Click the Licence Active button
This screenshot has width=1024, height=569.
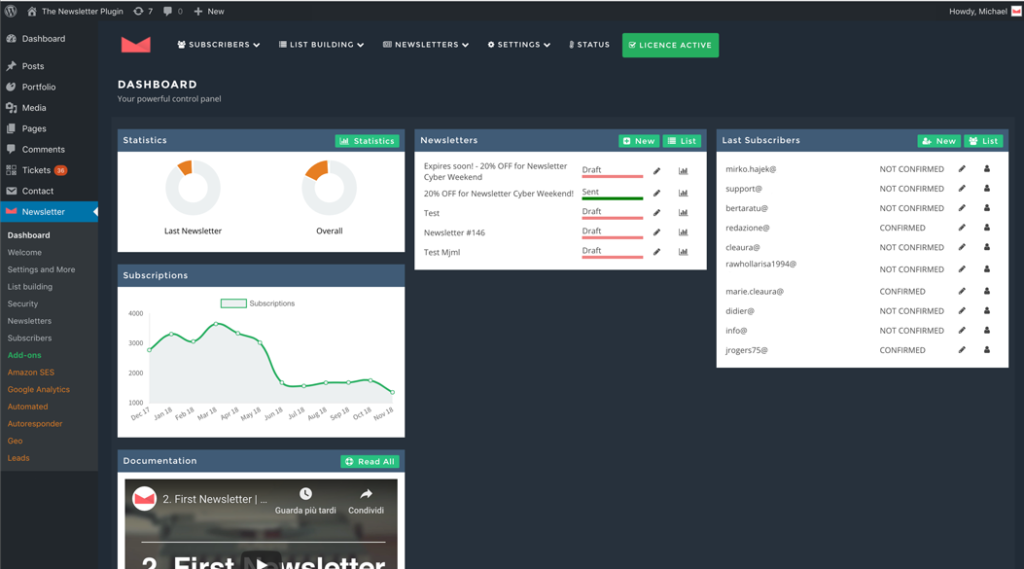click(x=670, y=45)
